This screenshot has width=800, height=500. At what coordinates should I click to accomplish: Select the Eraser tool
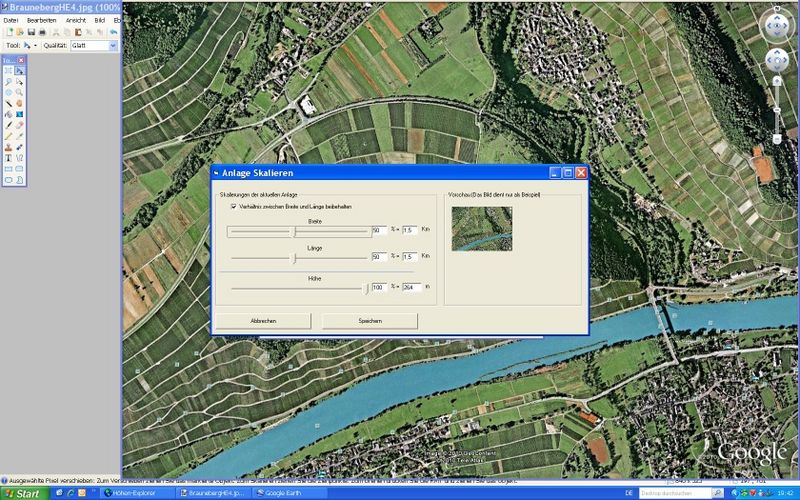coord(19,125)
